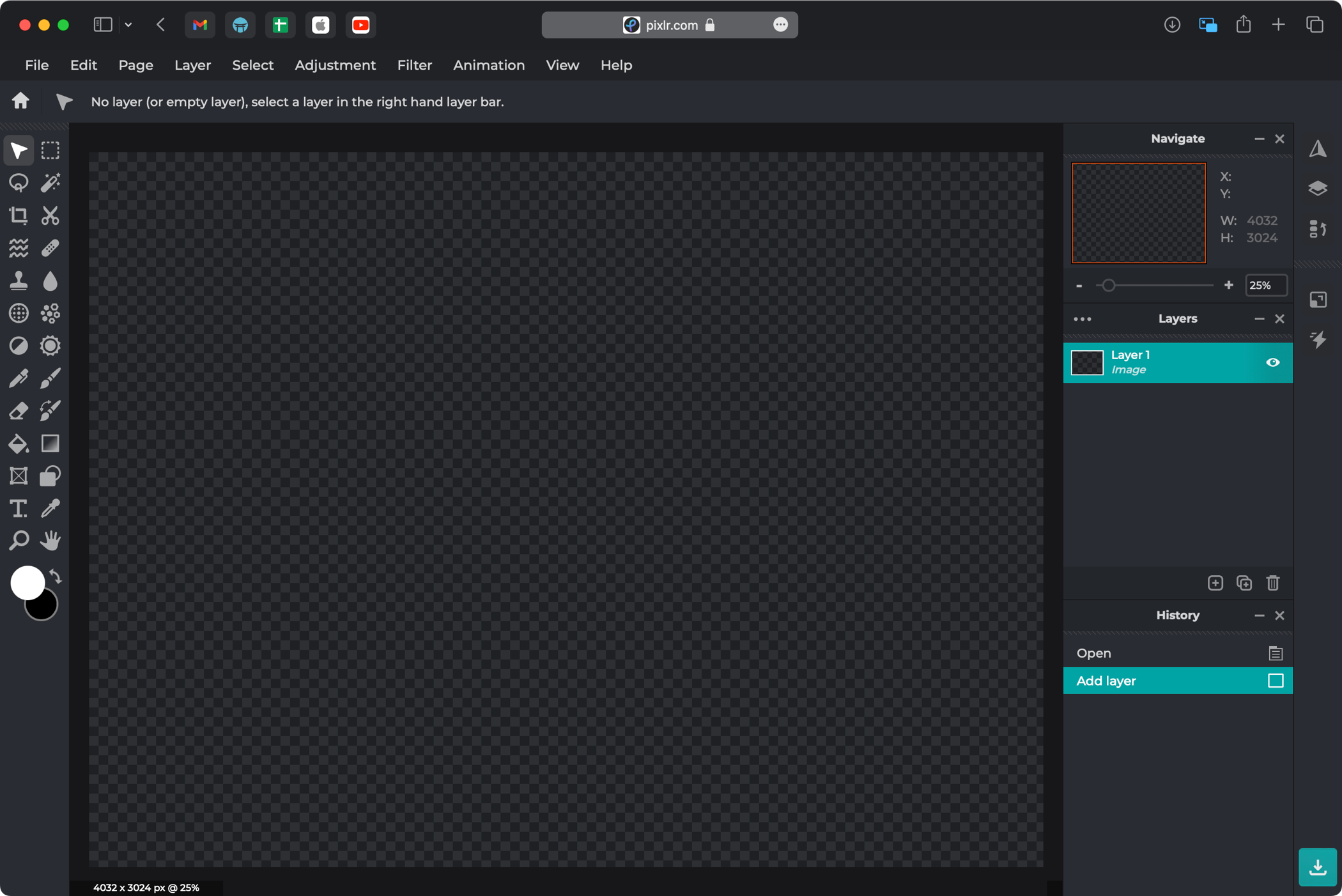The height and width of the screenshot is (896, 1342).
Task: Click the teal download save button
Action: (x=1317, y=867)
